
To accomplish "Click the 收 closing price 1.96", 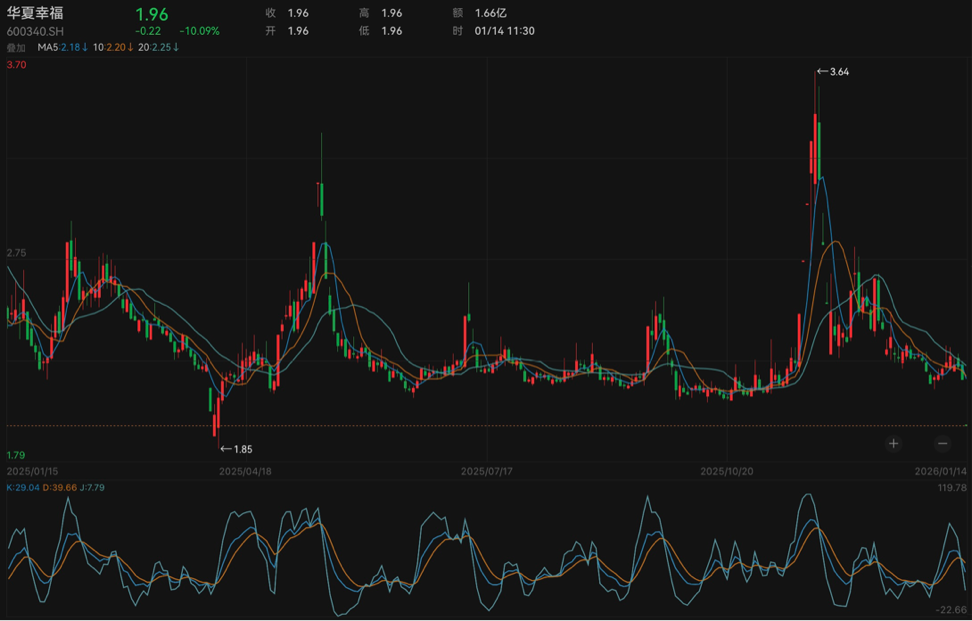I will tap(287, 13).
